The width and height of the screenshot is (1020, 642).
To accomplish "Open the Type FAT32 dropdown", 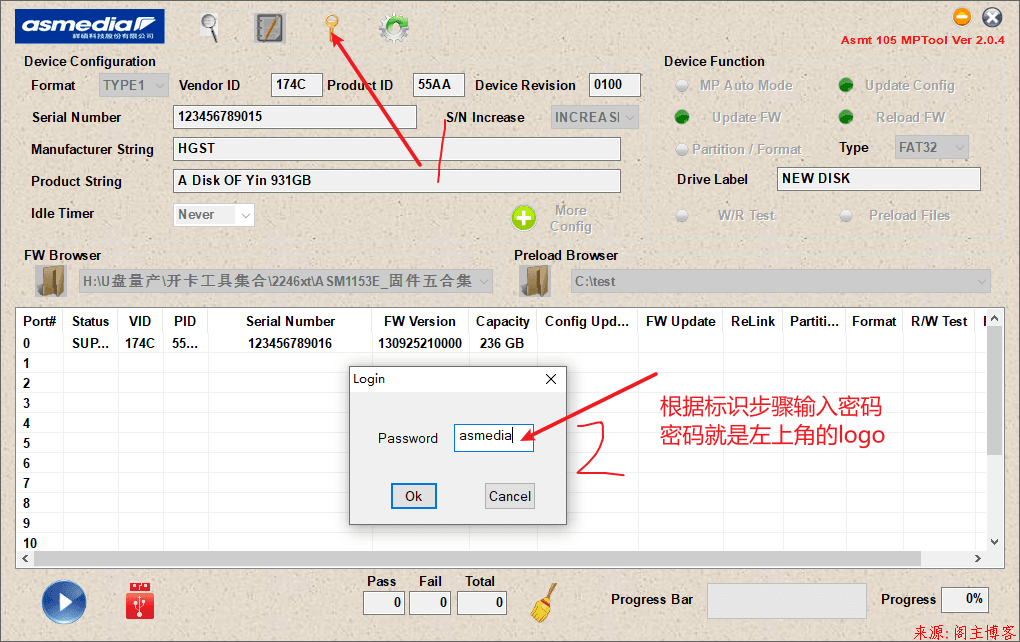I will click(x=932, y=148).
